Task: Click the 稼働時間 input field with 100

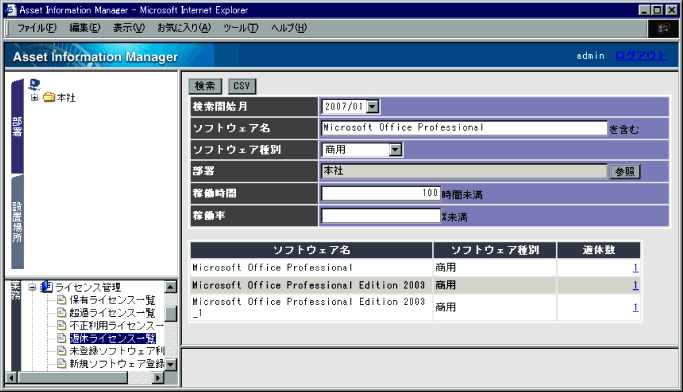Action: [x=381, y=193]
